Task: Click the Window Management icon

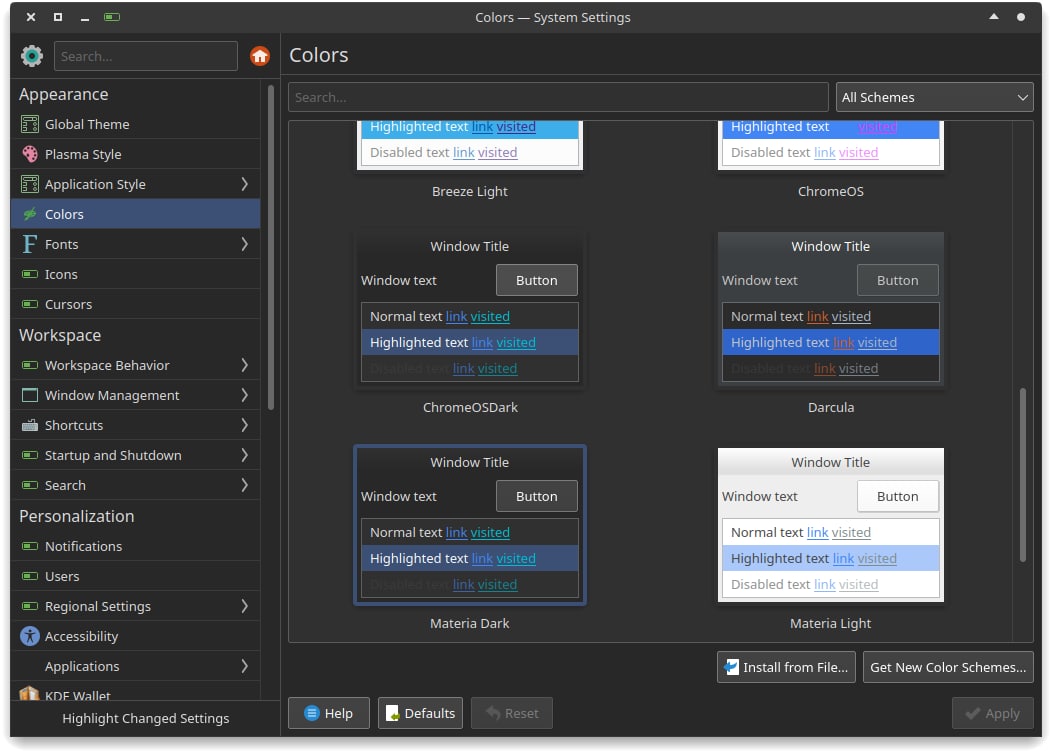Action: pyautogui.click(x=30, y=395)
